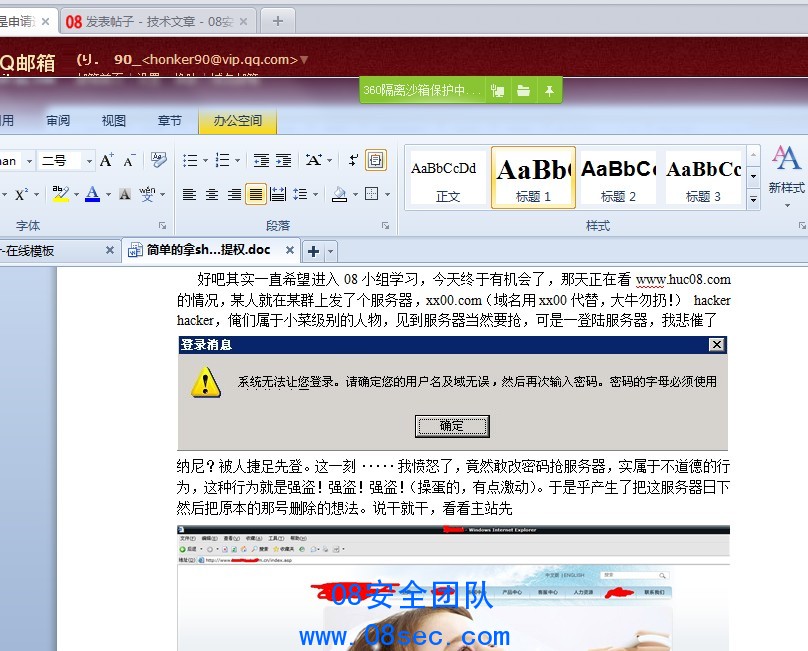Open a new browser tab

[x=278, y=21]
